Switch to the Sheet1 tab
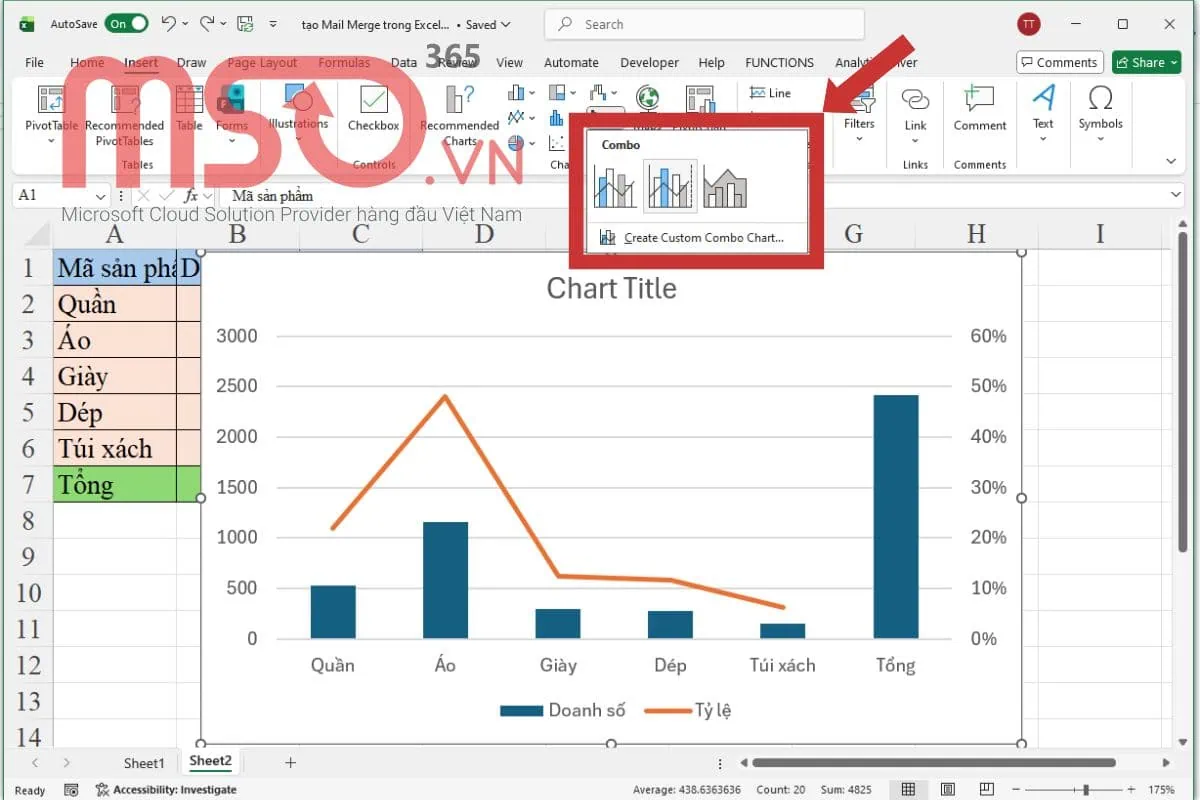1200x800 pixels. [143, 762]
